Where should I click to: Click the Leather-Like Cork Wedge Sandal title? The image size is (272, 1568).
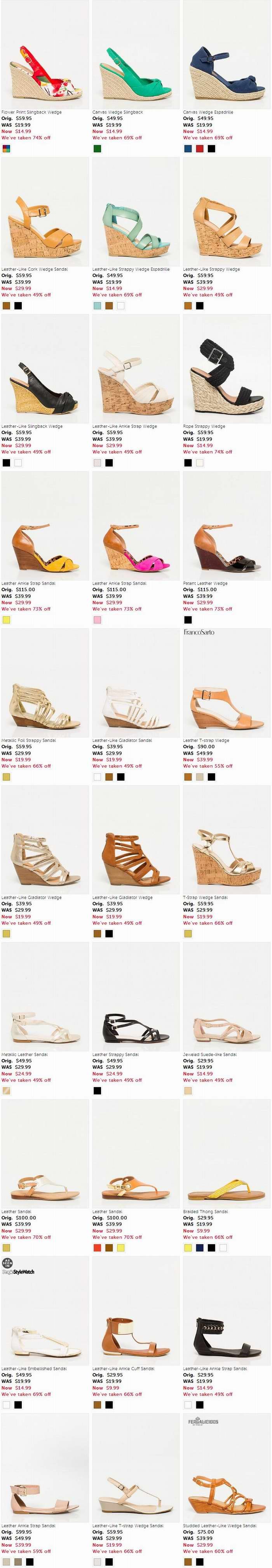[35, 269]
